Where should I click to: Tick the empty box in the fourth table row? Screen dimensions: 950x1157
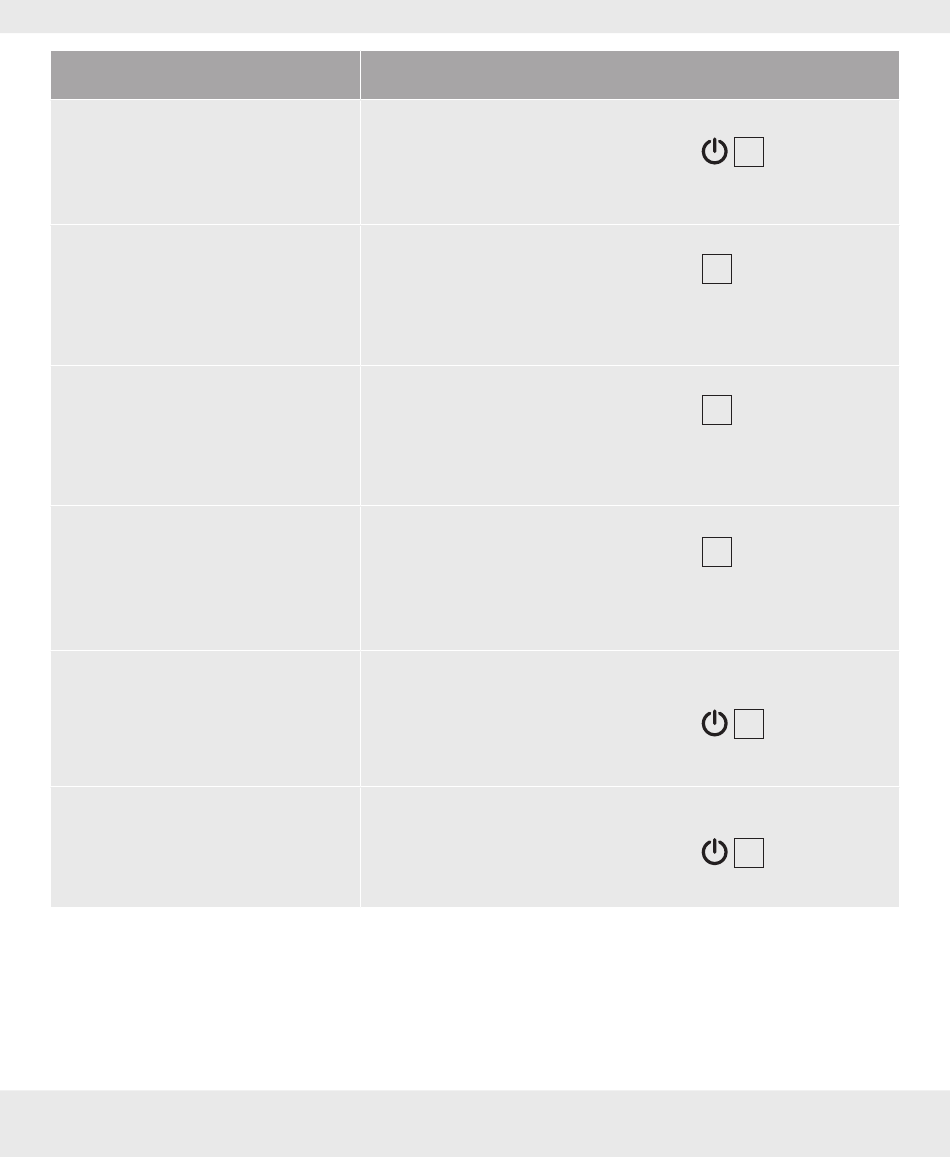point(717,552)
